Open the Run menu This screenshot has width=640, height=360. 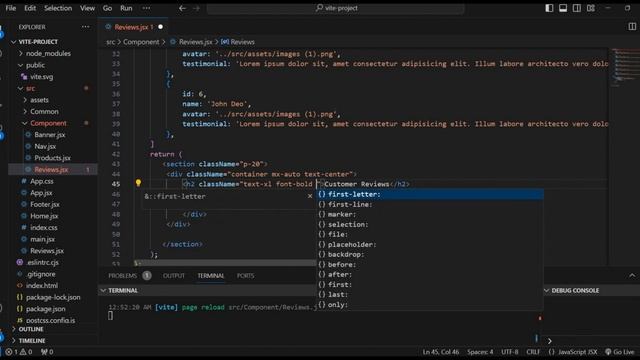126,8
